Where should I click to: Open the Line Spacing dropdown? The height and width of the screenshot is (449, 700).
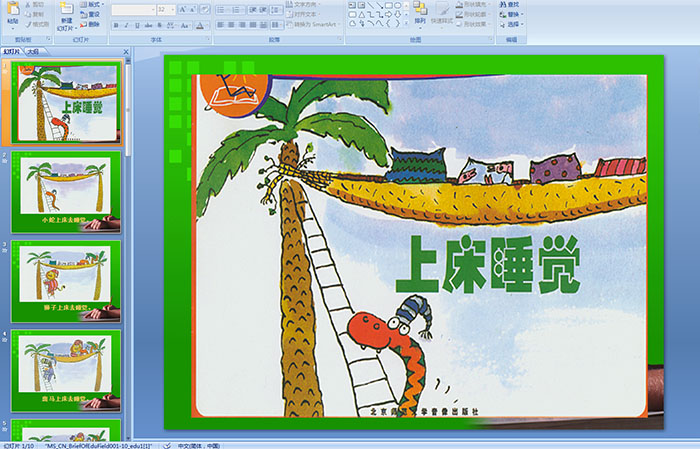tap(276, 9)
